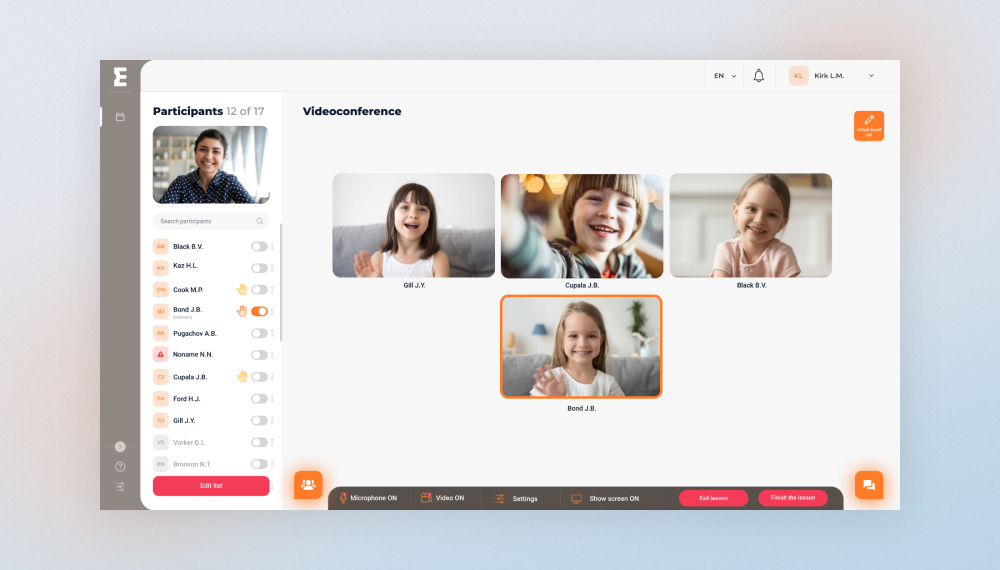Toggle Microphone ON in bottom toolbar
This screenshot has width=1000, height=570.
368,498
